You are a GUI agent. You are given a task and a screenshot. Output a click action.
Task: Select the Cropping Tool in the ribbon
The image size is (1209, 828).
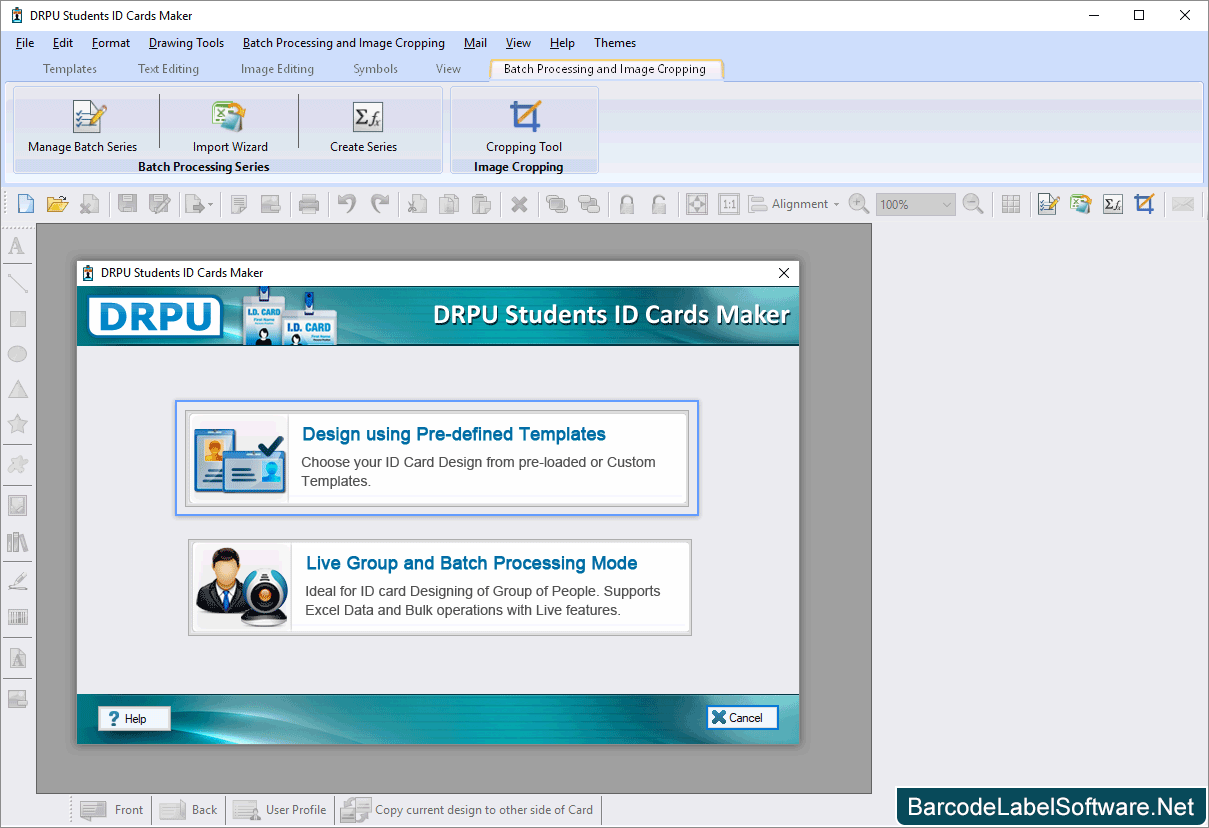point(524,123)
